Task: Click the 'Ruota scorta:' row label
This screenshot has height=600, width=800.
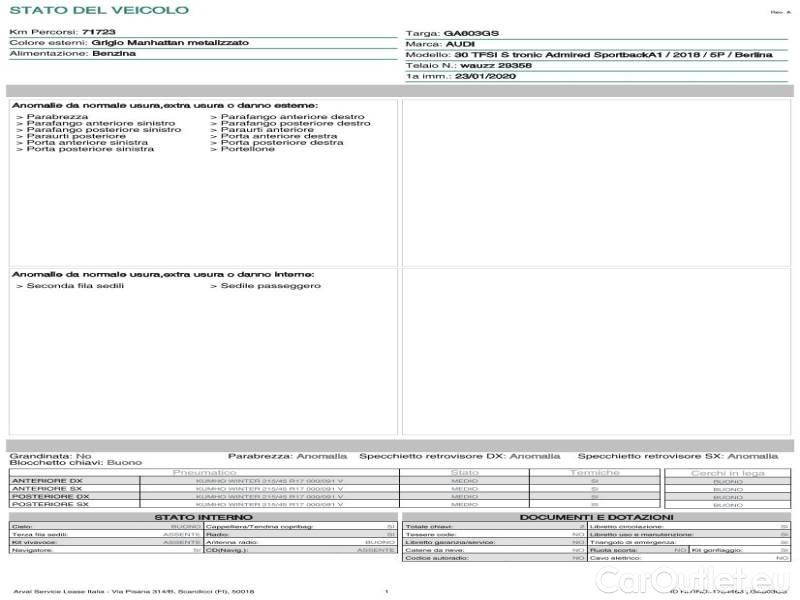Action: (x=613, y=550)
